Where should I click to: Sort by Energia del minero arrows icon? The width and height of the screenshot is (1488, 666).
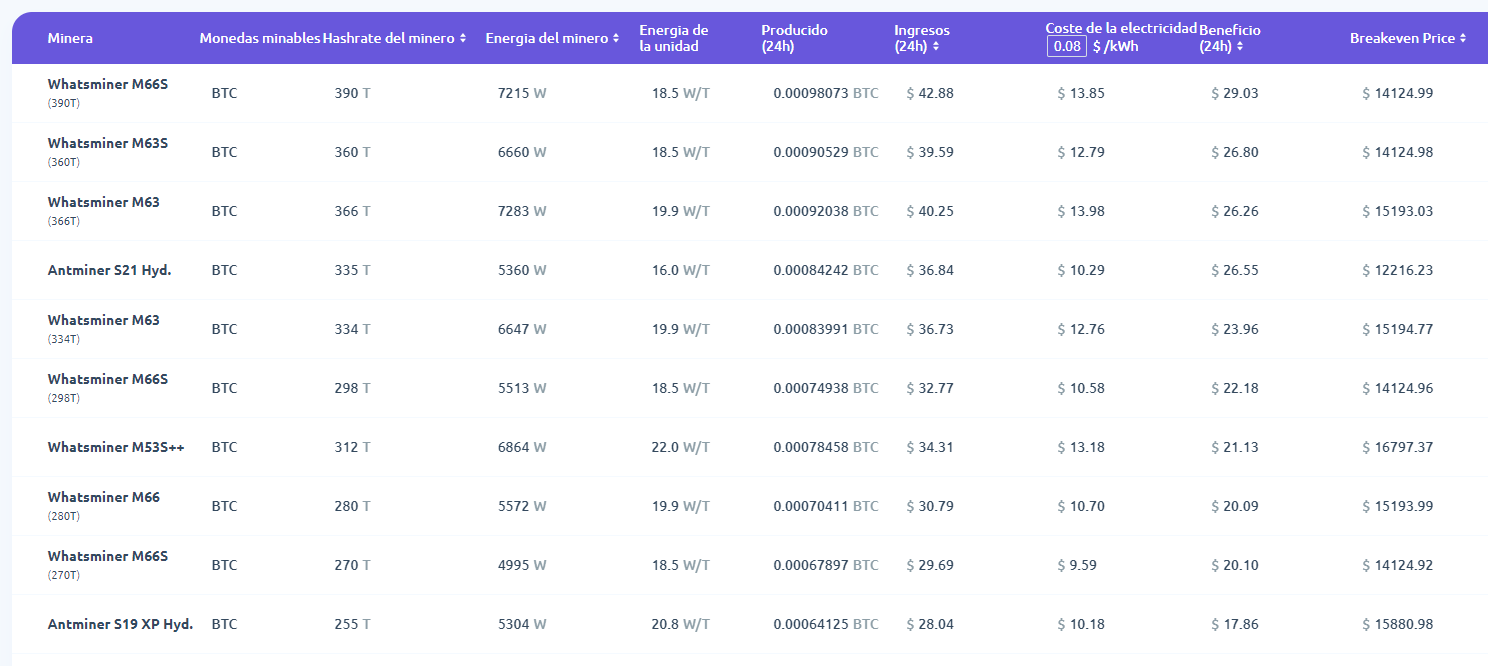616,38
